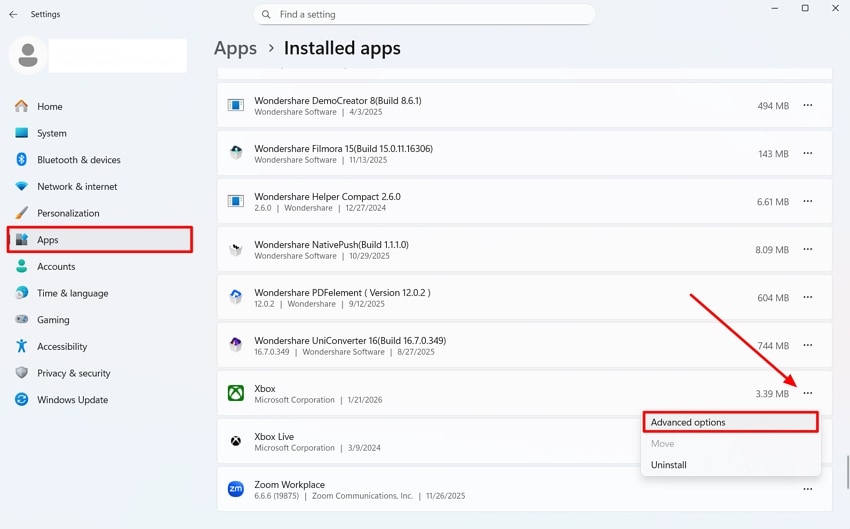Click the Wondershare DemoCreator 8 app icon
The width and height of the screenshot is (850, 529).
[x=236, y=106]
